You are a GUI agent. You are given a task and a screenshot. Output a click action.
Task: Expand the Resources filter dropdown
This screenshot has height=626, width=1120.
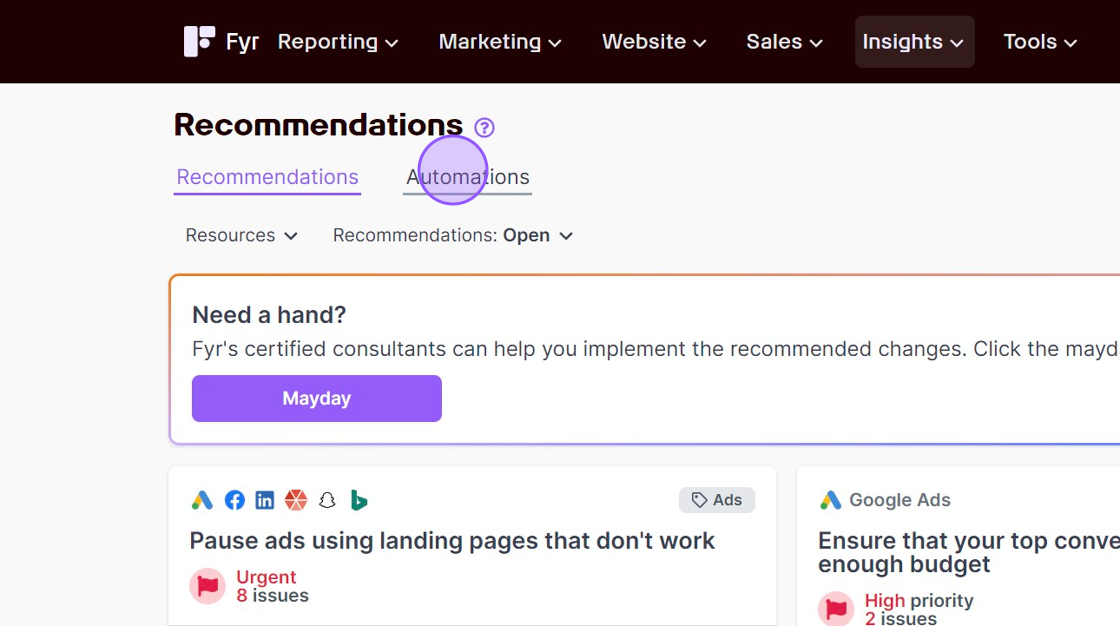241,236
